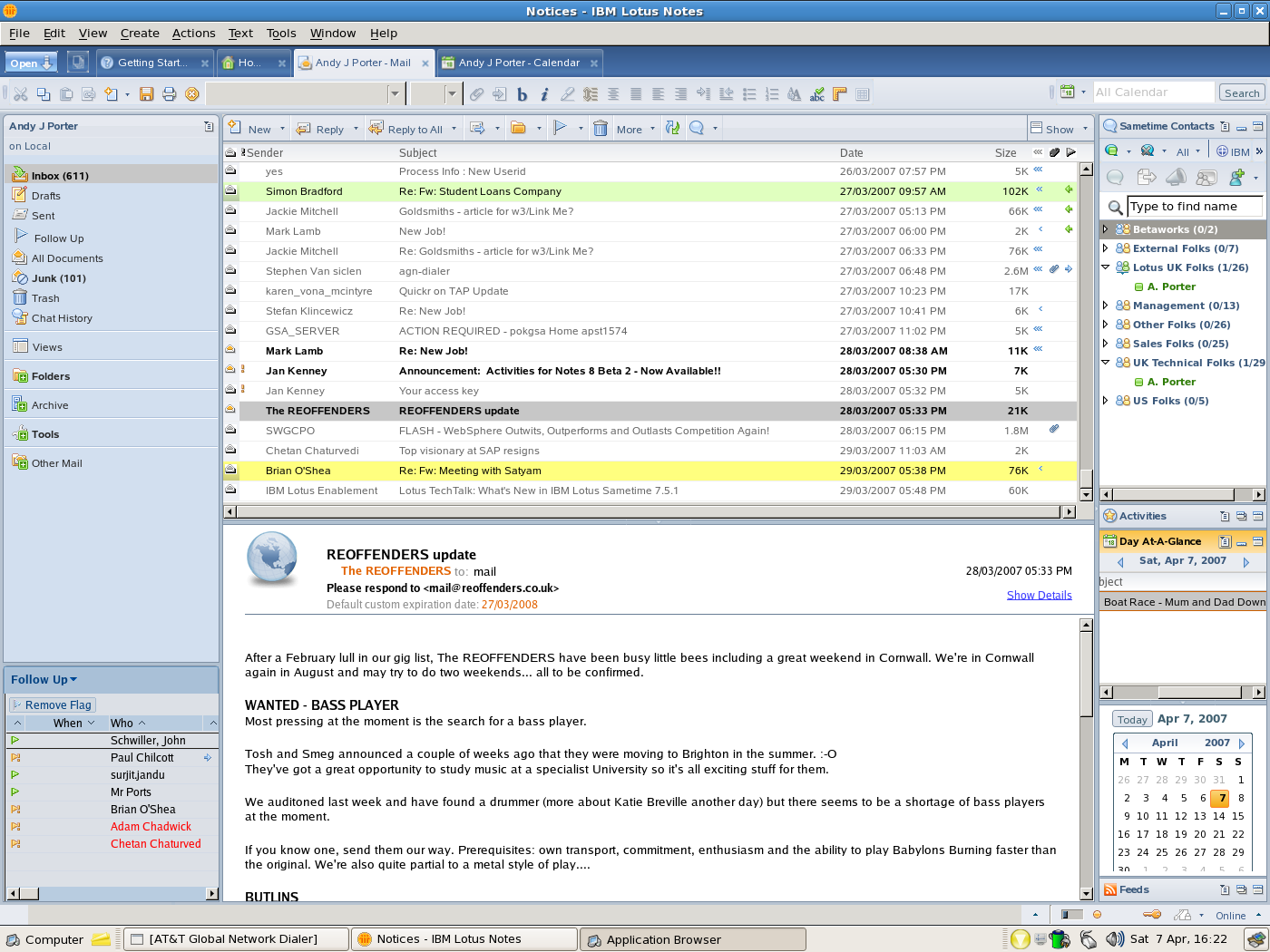Screen dimensions: 1270x952
Task: Click the Sametime meeting invite icon
Action: [1206, 177]
